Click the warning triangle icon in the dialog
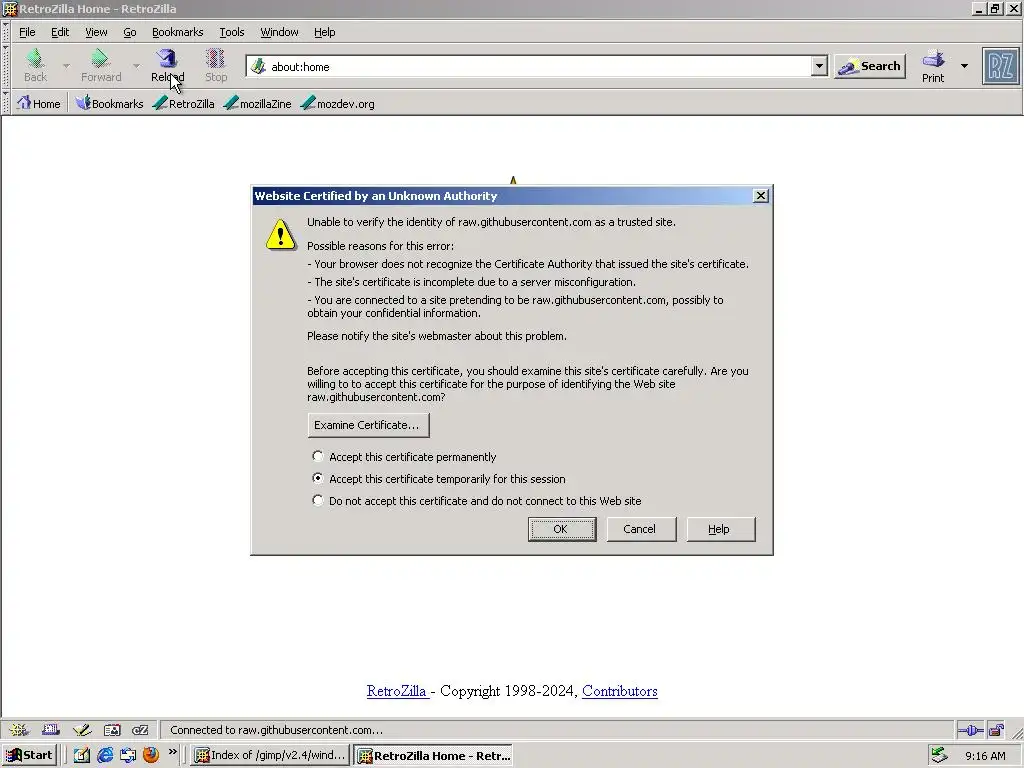The image size is (1024, 768). [x=281, y=235]
